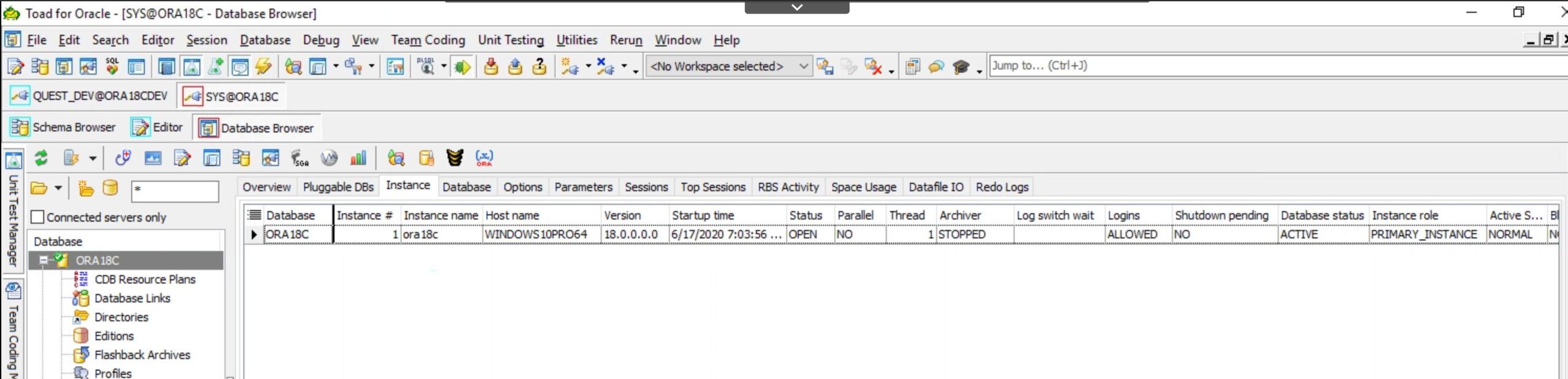This screenshot has height=379, width=1568.
Task: Select the Directories tree item
Action: pos(121,317)
